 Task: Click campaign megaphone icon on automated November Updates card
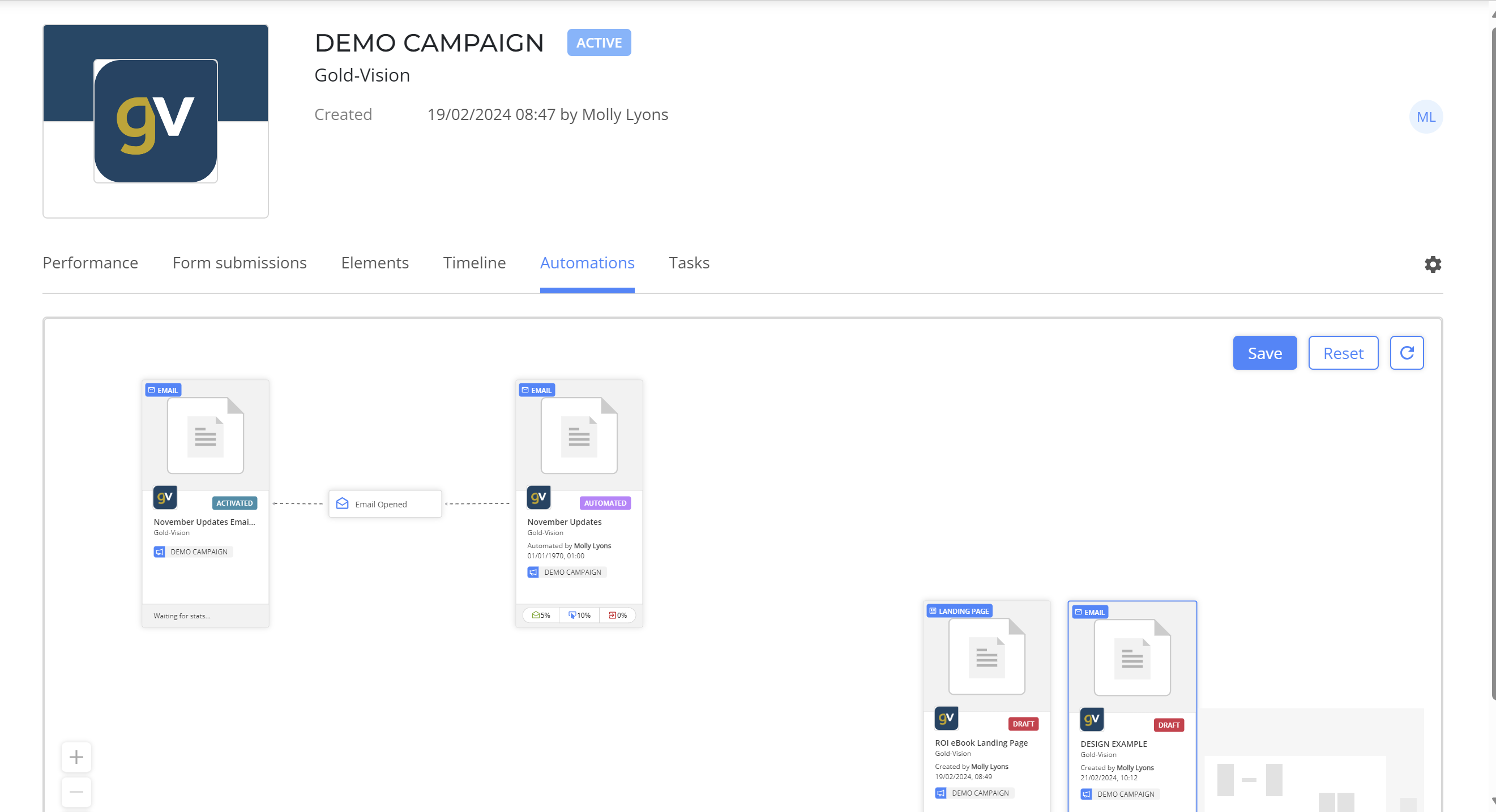tap(532, 572)
